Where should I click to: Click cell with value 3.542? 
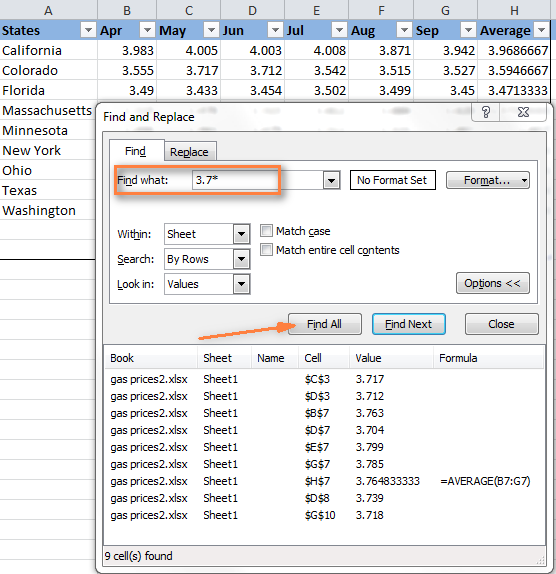pyautogui.click(x=317, y=70)
